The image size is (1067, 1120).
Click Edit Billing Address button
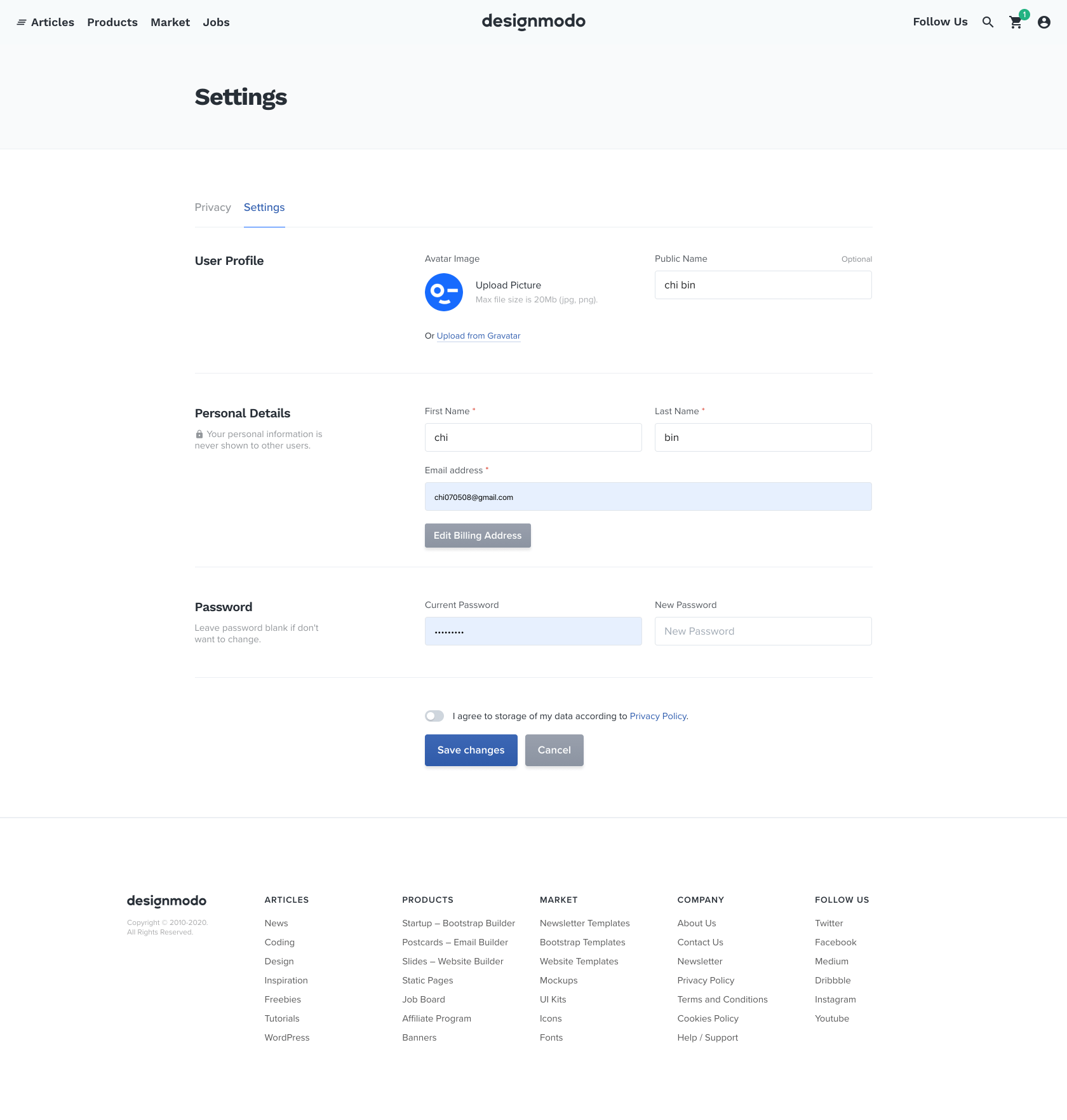(x=478, y=536)
